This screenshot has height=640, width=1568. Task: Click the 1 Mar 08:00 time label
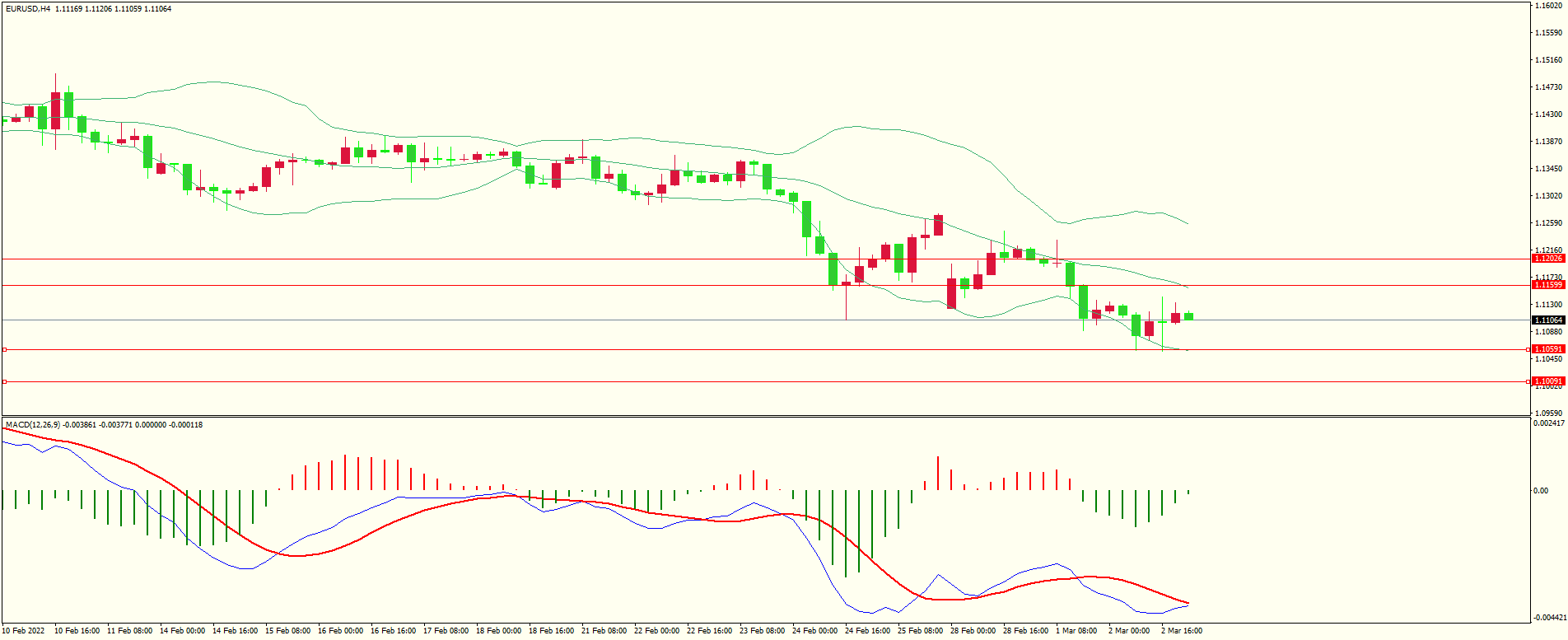(x=1076, y=631)
